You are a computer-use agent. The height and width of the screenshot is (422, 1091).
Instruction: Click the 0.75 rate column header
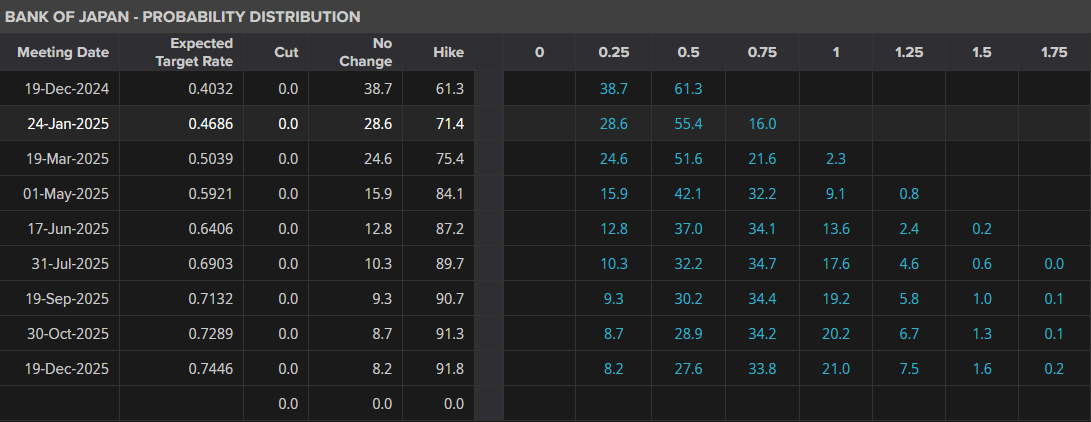(761, 52)
